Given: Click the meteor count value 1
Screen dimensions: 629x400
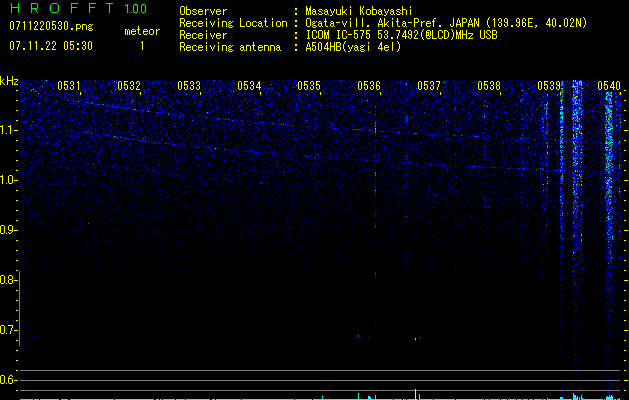Looking at the screenshot, I should click(x=141, y=46).
